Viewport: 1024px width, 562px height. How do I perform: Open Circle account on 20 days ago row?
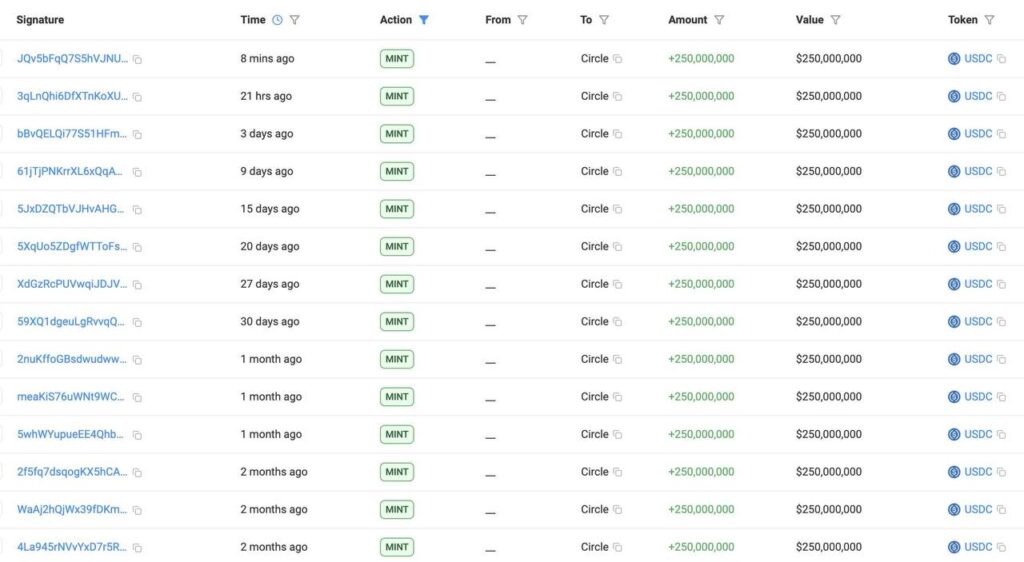(x=594, y=246)
